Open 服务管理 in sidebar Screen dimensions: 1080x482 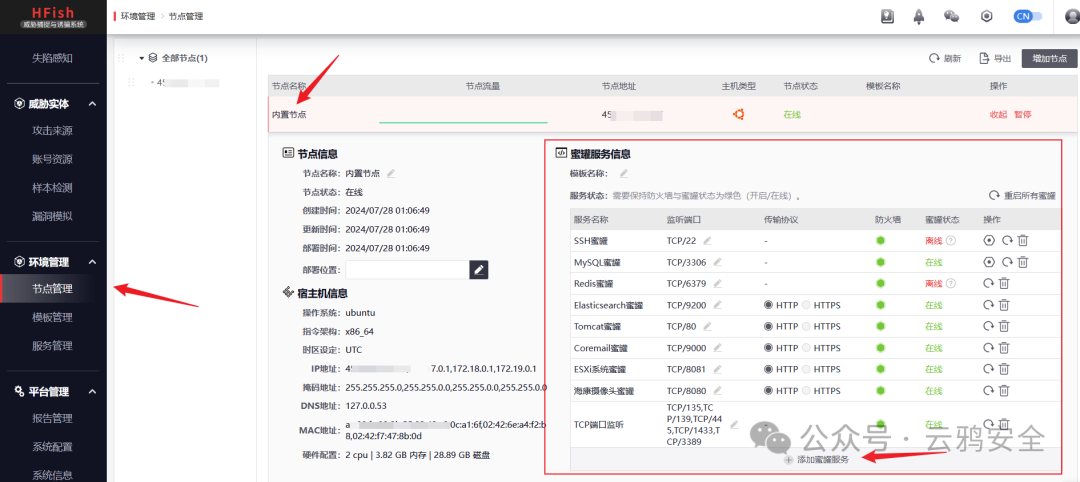pyautogui.click(x=52, y=346)
